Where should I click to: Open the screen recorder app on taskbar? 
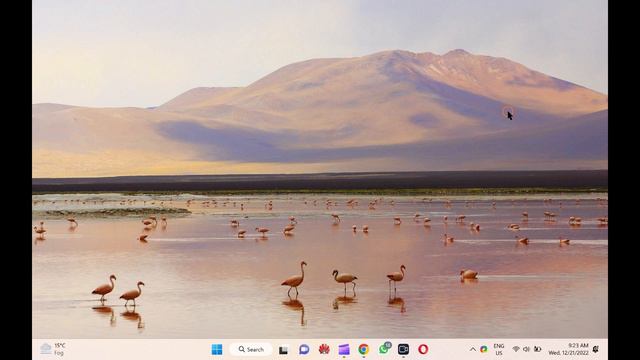pyautogui.click(x=403, y=349)
